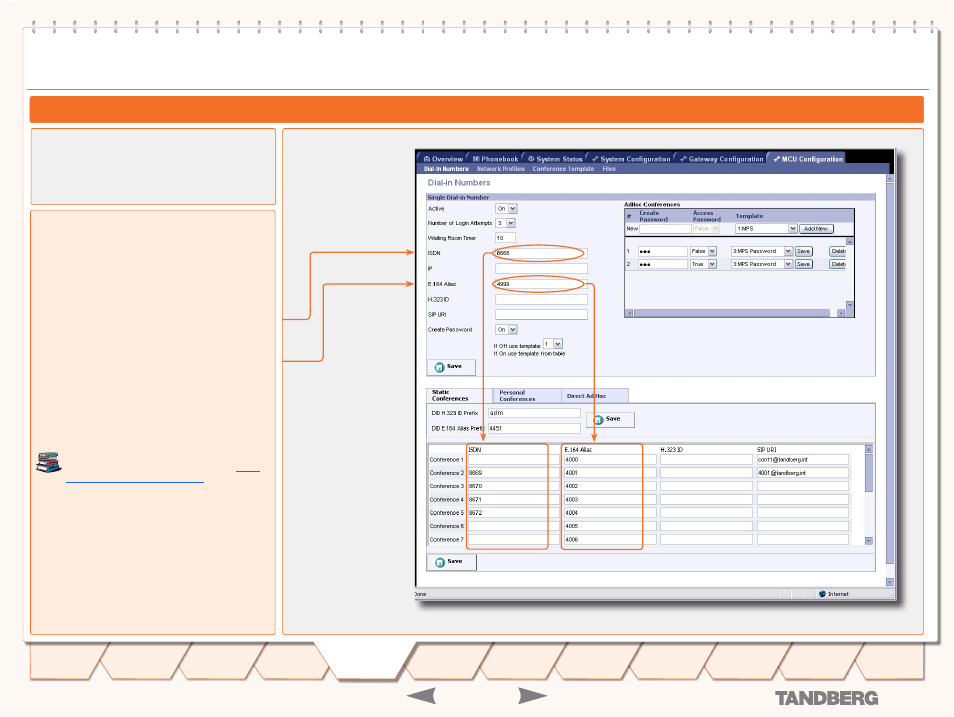Click Save below the conference table
This screenshot has height=717, width=954.
(x=451, y=562)
